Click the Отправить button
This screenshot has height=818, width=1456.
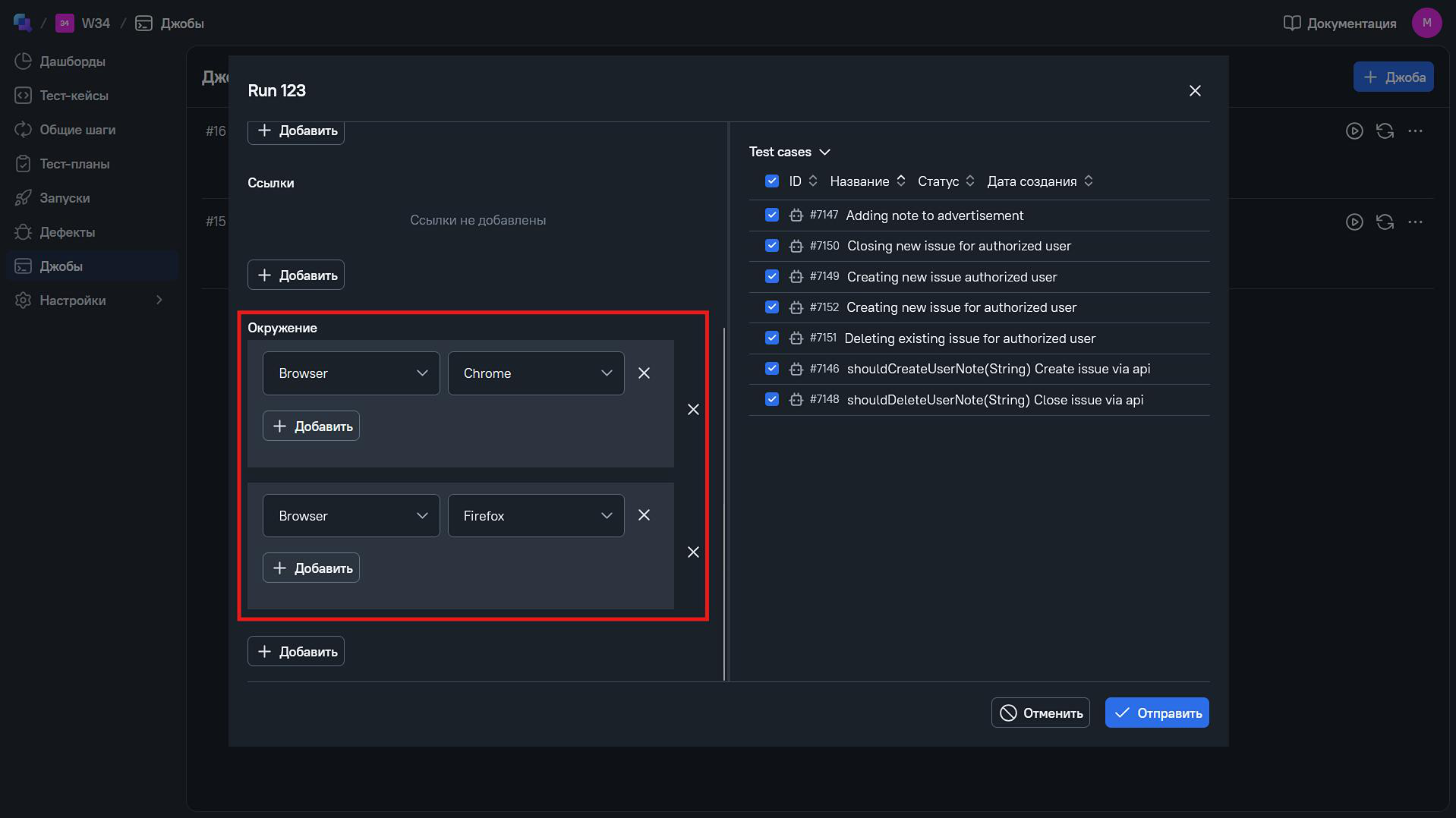click(1157, 713)
